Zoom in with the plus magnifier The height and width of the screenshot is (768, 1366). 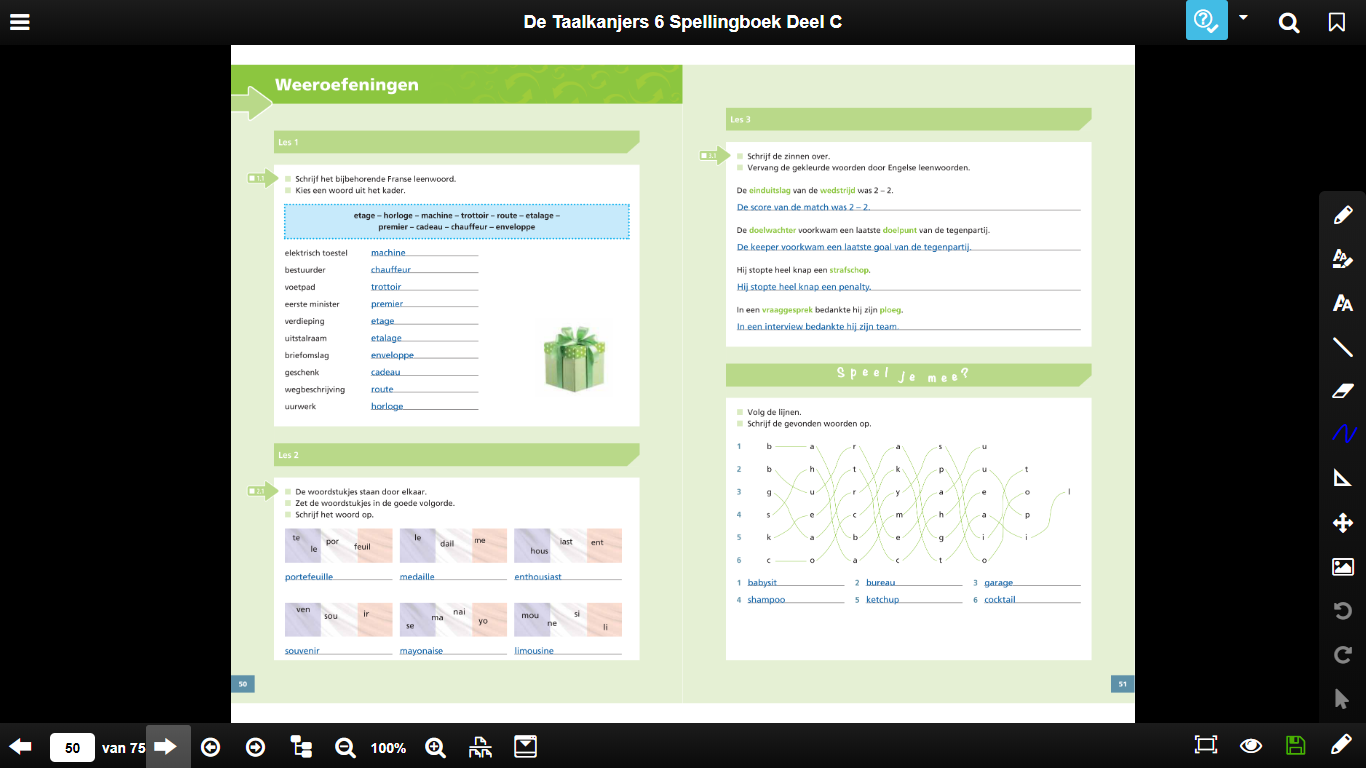pos(435,747)
